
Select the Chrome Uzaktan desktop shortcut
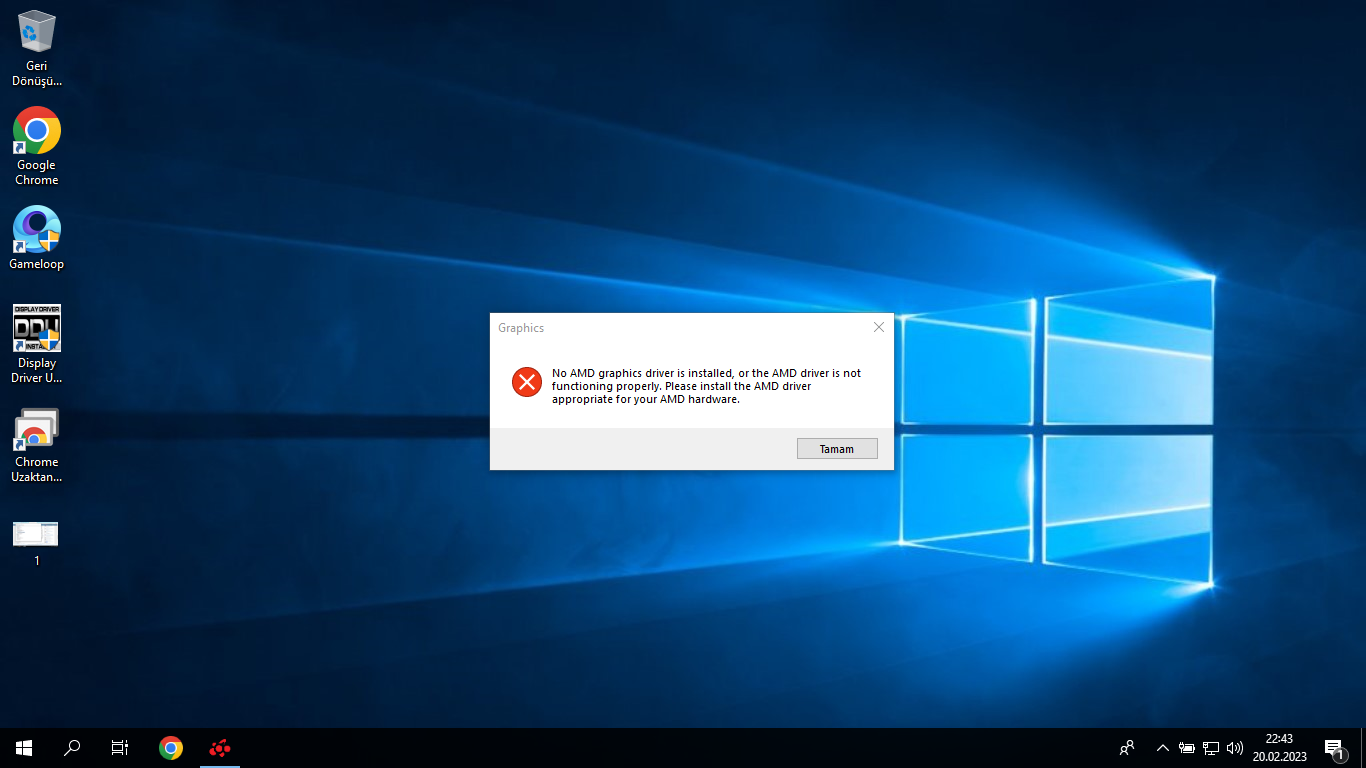(37, 444)
